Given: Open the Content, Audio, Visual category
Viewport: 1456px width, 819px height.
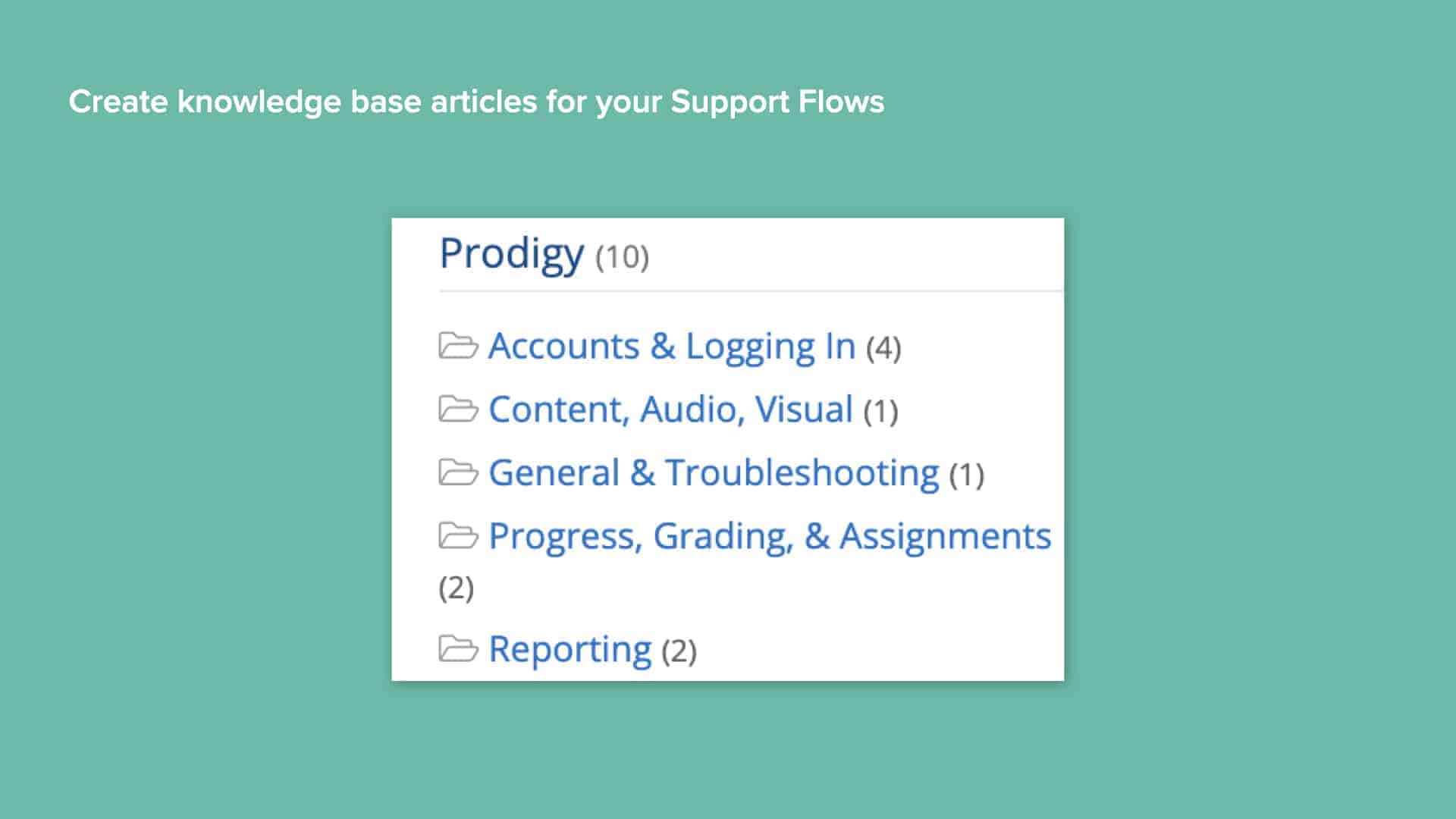Looking at the screenshot, I should [670, 409].
